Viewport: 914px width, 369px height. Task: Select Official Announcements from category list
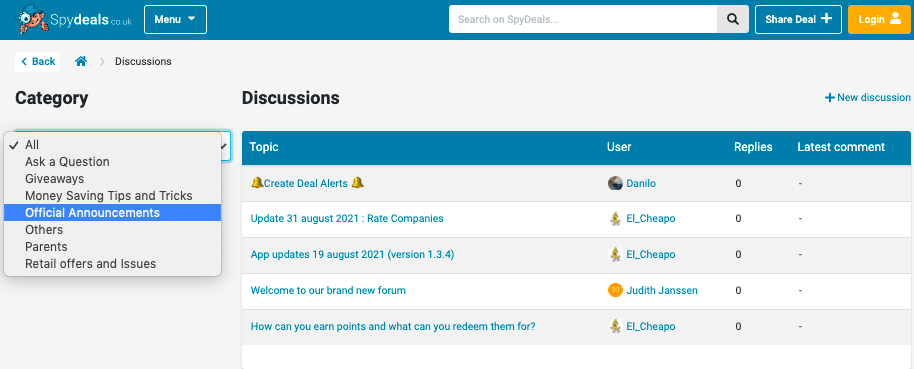[x=113, y=213]
